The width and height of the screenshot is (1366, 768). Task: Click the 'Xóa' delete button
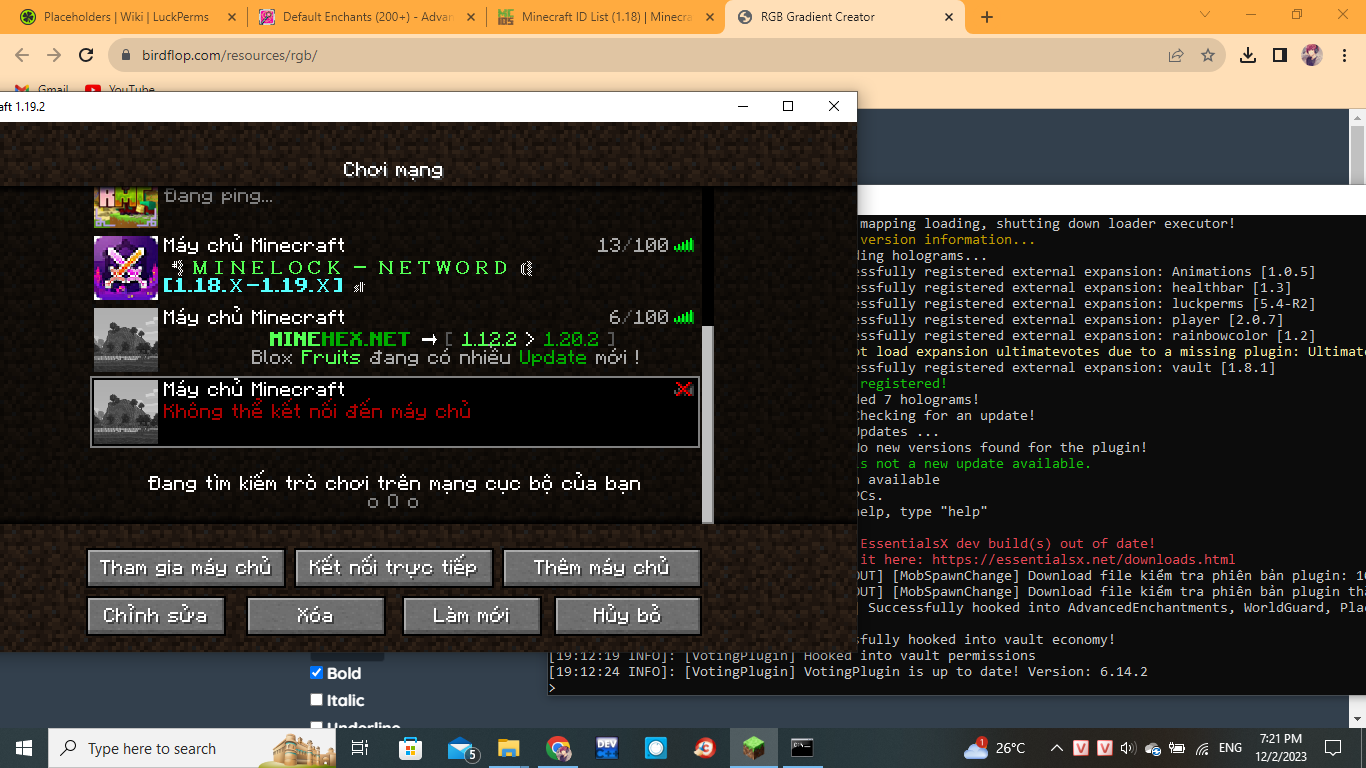point(316,616)
